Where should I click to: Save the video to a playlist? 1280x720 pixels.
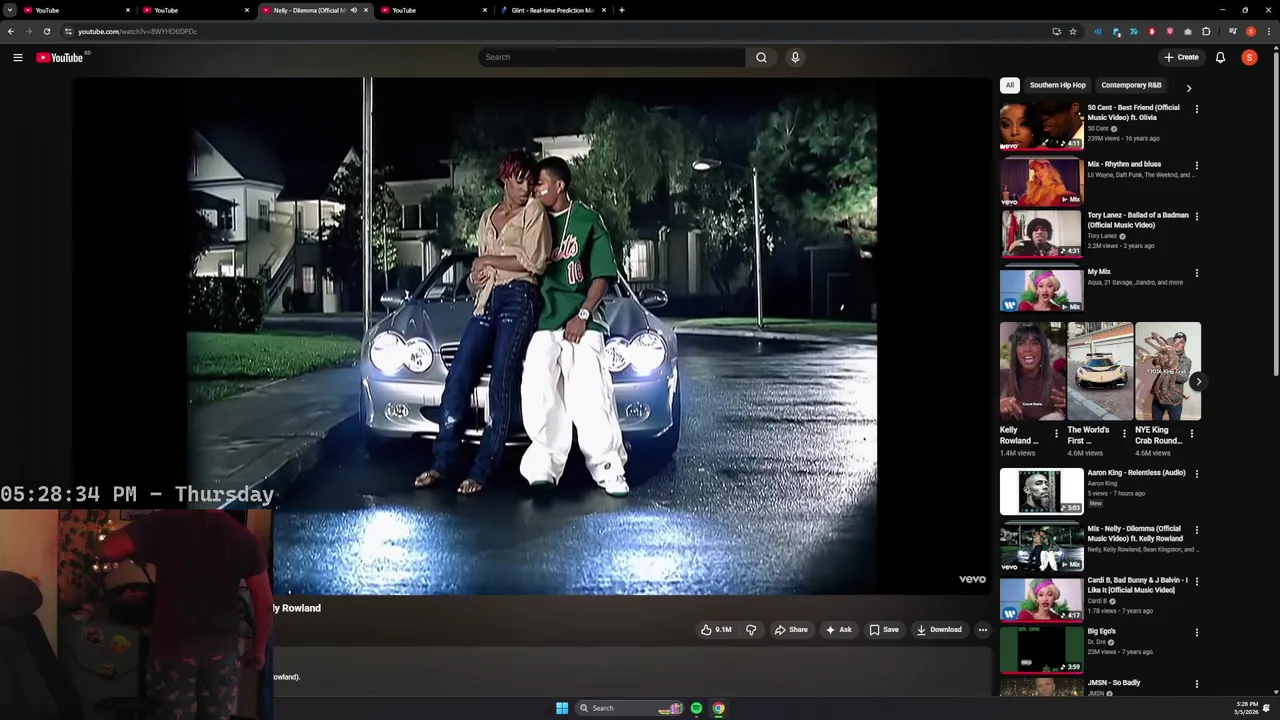[884, 630]
